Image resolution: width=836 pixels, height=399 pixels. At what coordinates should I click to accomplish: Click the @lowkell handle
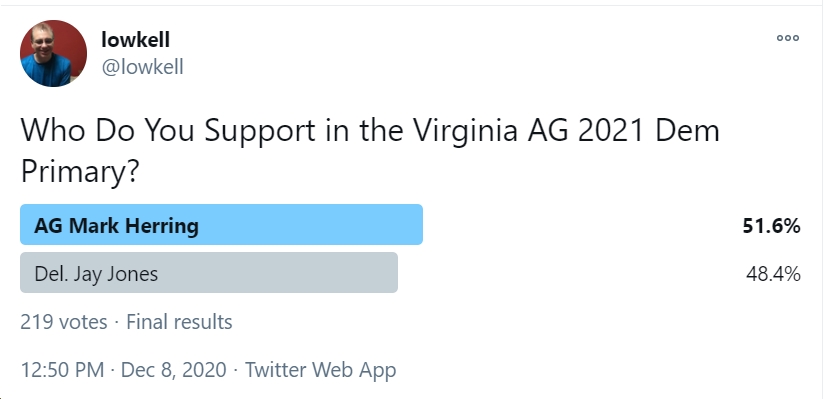pyautogui.click(x=142, y=67)
